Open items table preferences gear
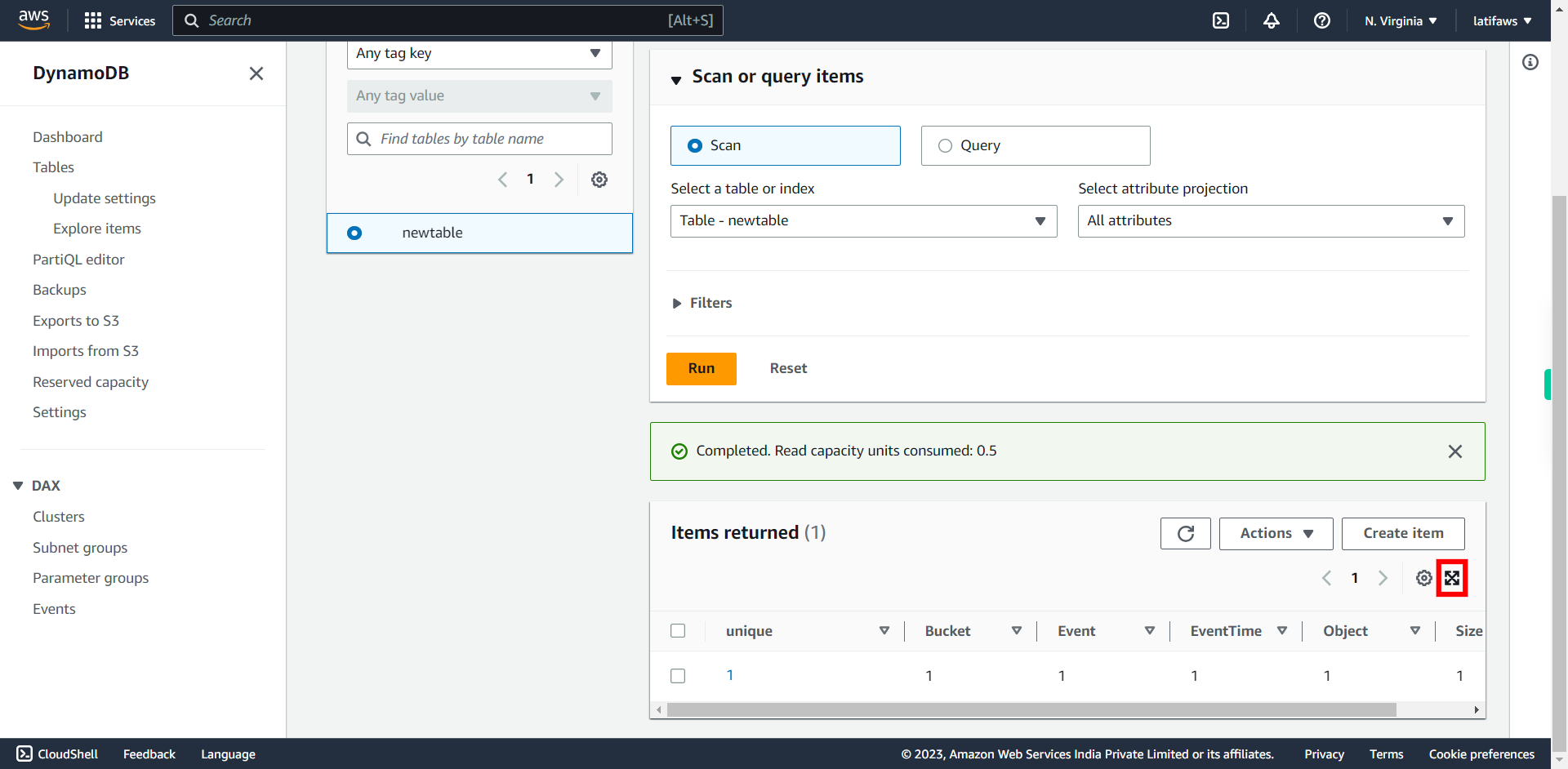 [x=1424, y=578]
